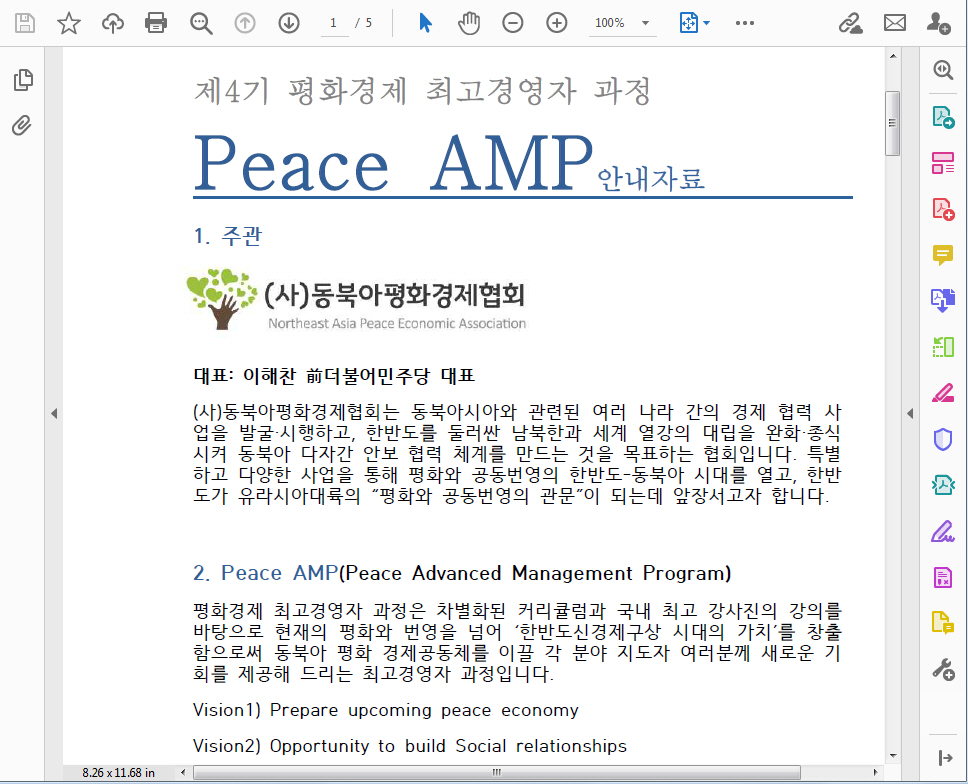
Task: Open the Comment tool in right panel
Action: coord(942,254)
